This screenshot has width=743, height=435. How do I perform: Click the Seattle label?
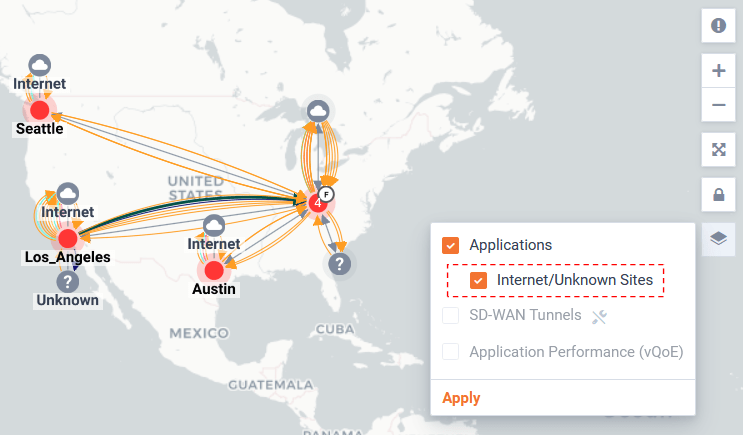tap(39, 128)
